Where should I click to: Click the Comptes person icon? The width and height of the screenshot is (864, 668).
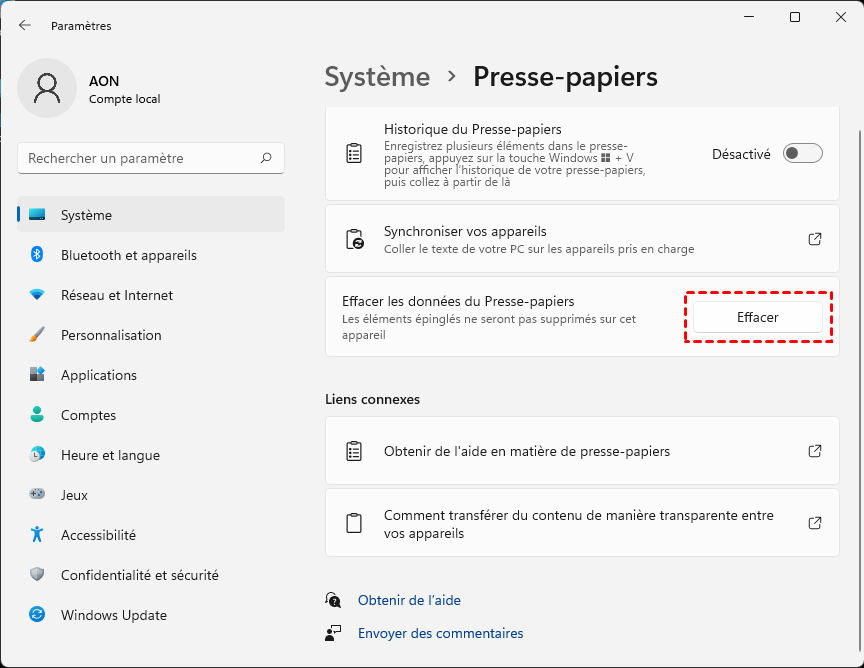38,415
